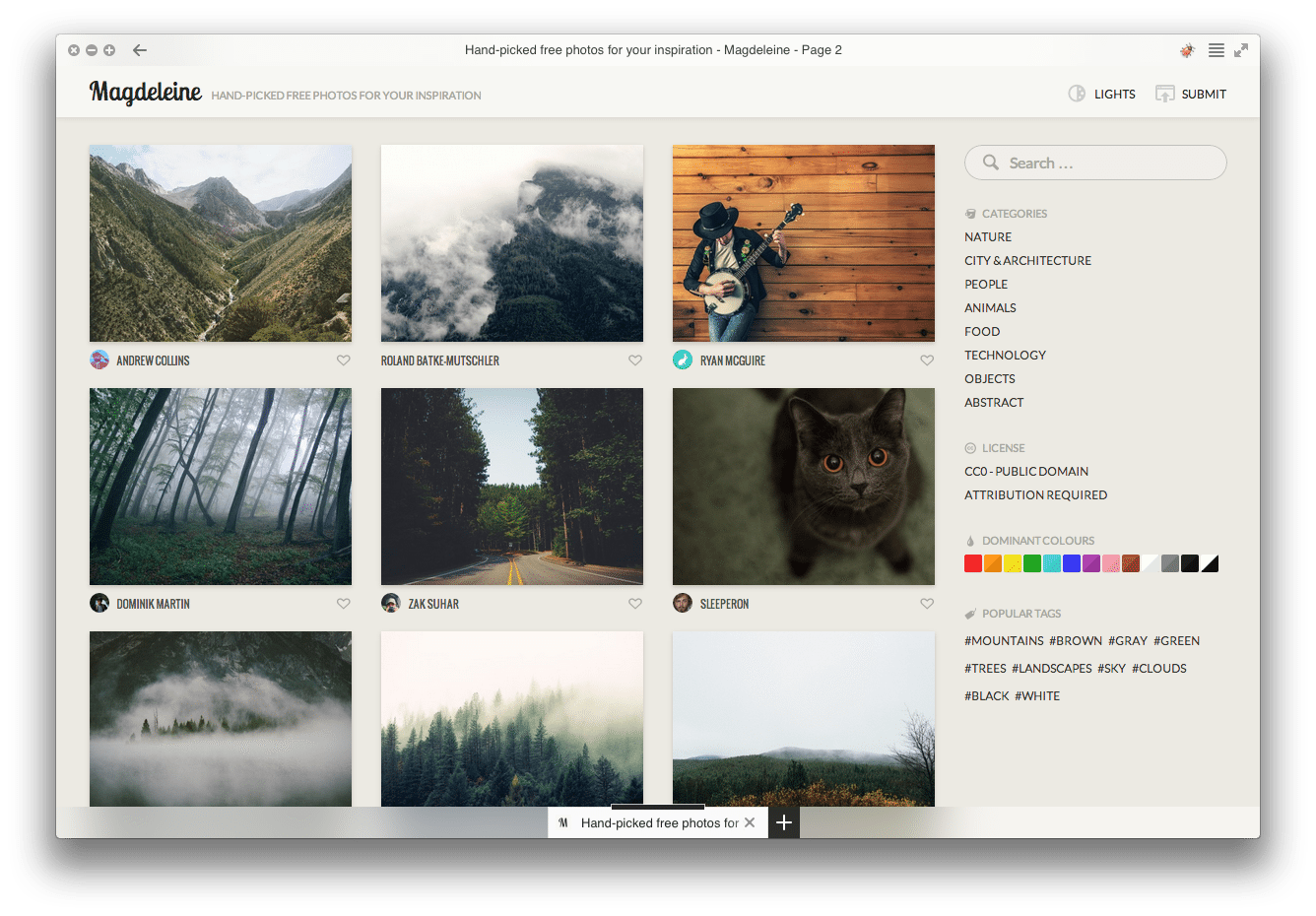Pick the purple dominant colour swatch

coord(1091,563)
